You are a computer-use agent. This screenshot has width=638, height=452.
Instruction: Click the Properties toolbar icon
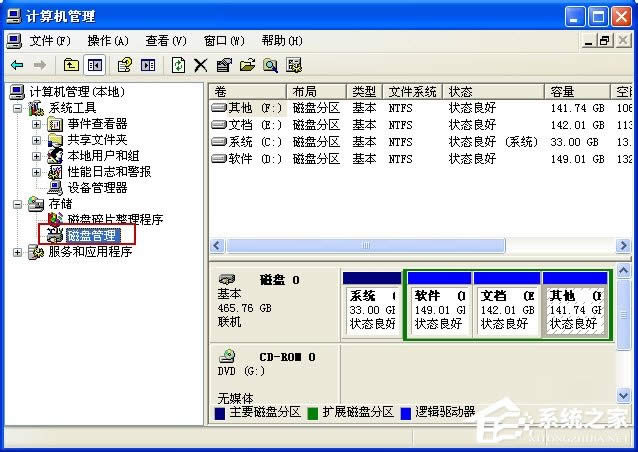(223, 65)
